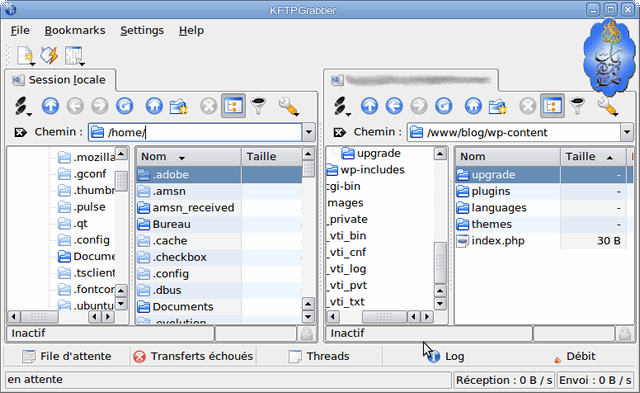640x393 pixels.
Task: Open the local Chemin path dropdown
Action: [x=309, y=132]
